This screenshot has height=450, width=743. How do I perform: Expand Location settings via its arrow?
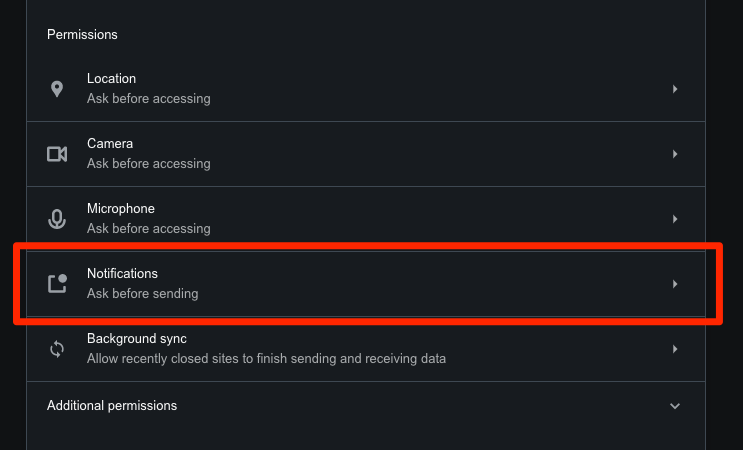675,89
